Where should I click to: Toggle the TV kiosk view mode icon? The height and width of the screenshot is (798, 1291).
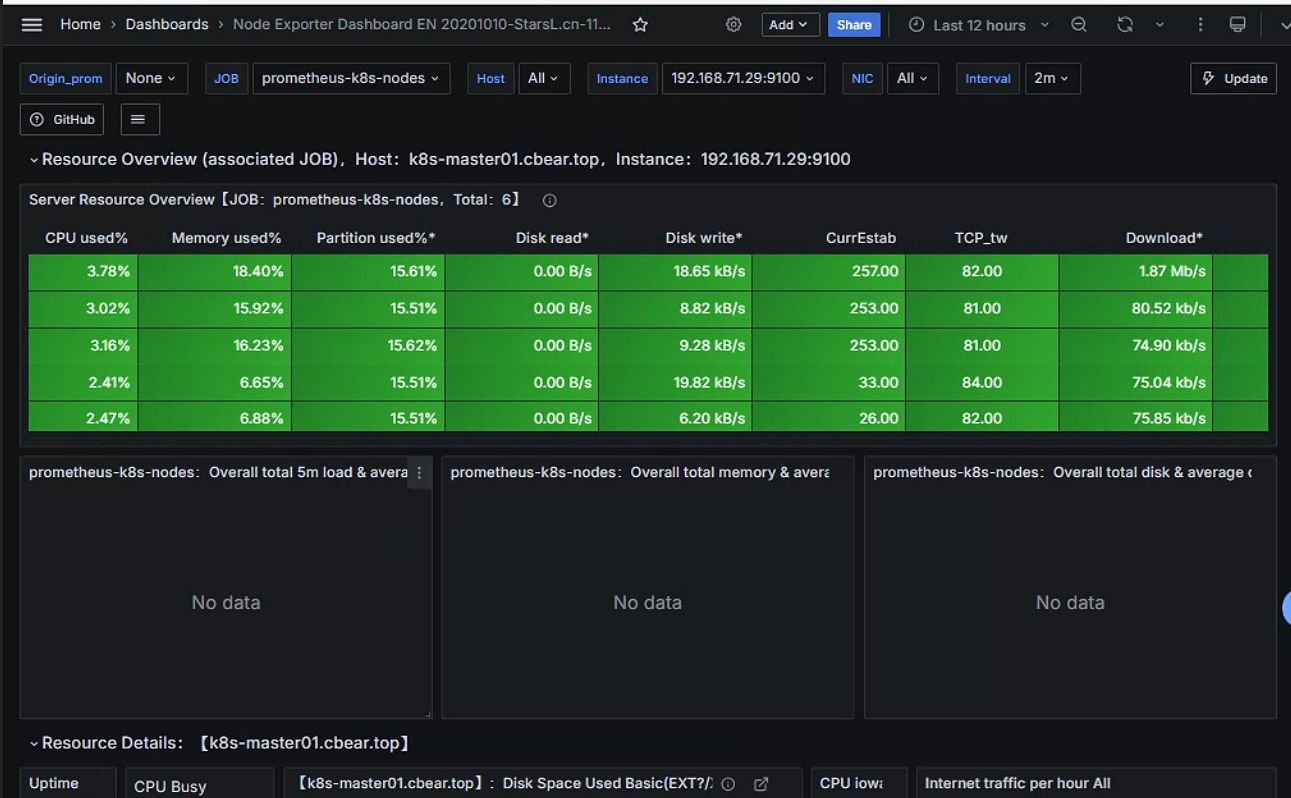[1238, 25]
